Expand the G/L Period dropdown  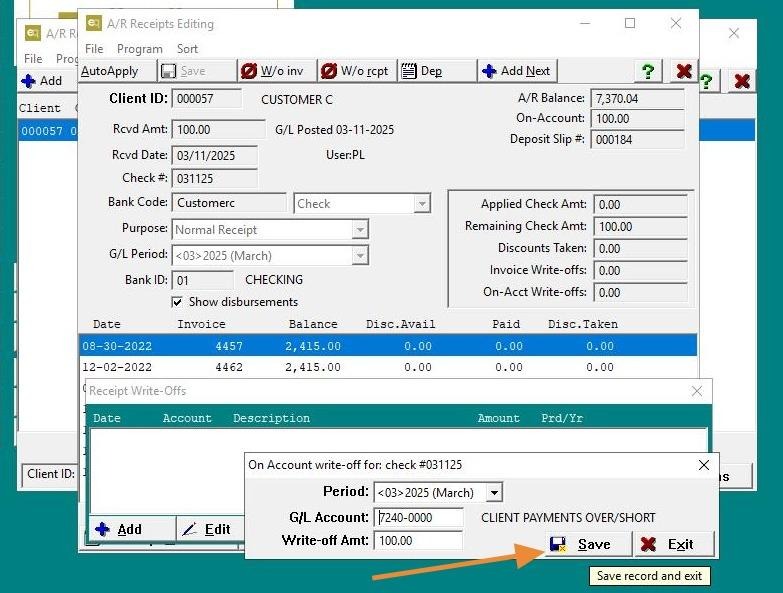coord(360,256)
